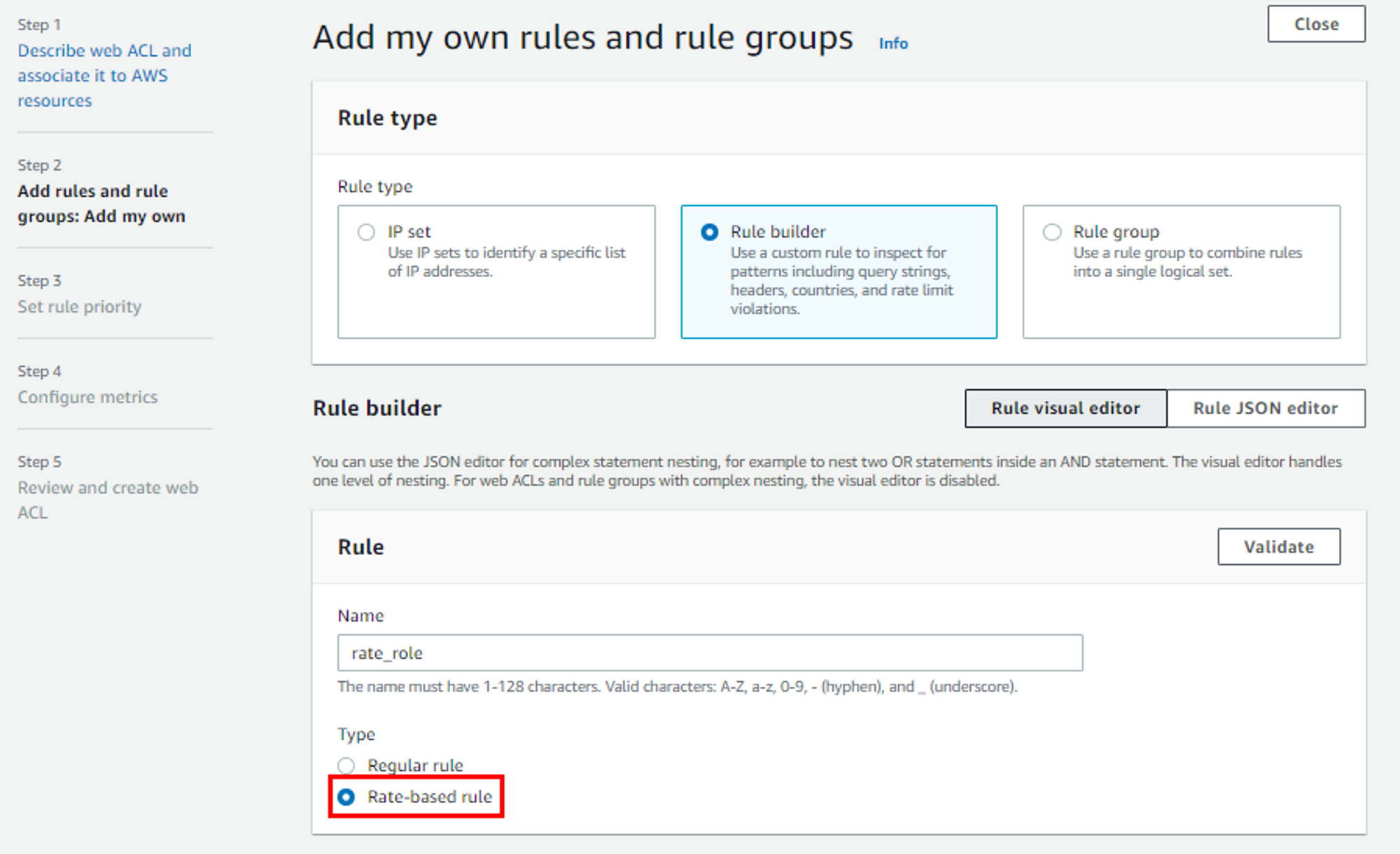Open the Info link beside heading

pos(892,43)
